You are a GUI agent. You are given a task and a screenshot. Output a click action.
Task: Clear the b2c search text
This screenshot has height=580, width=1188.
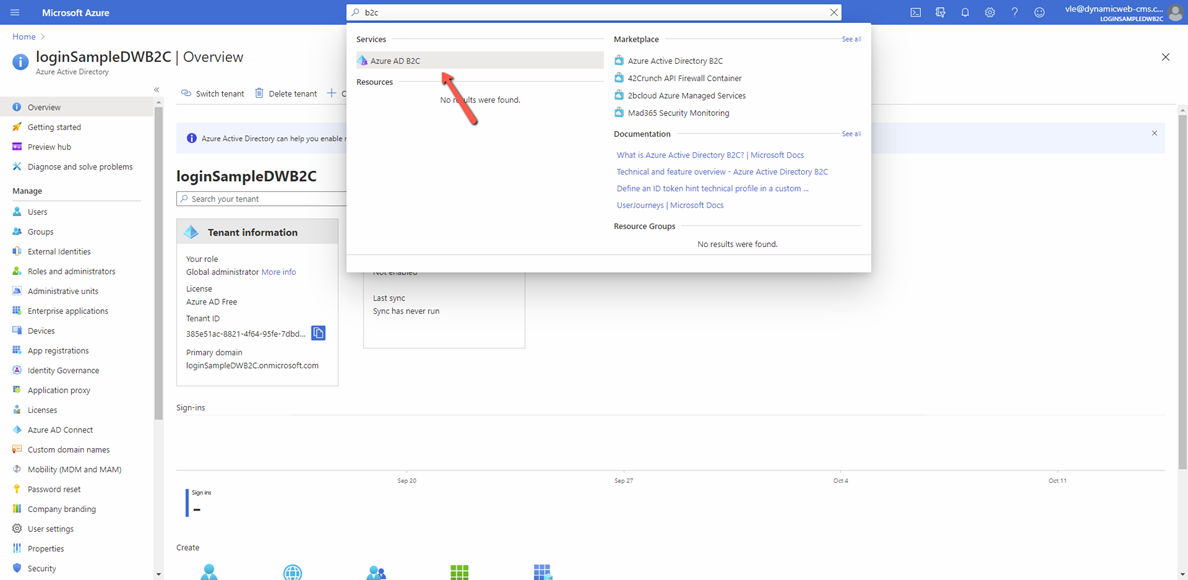coord(834,13)
